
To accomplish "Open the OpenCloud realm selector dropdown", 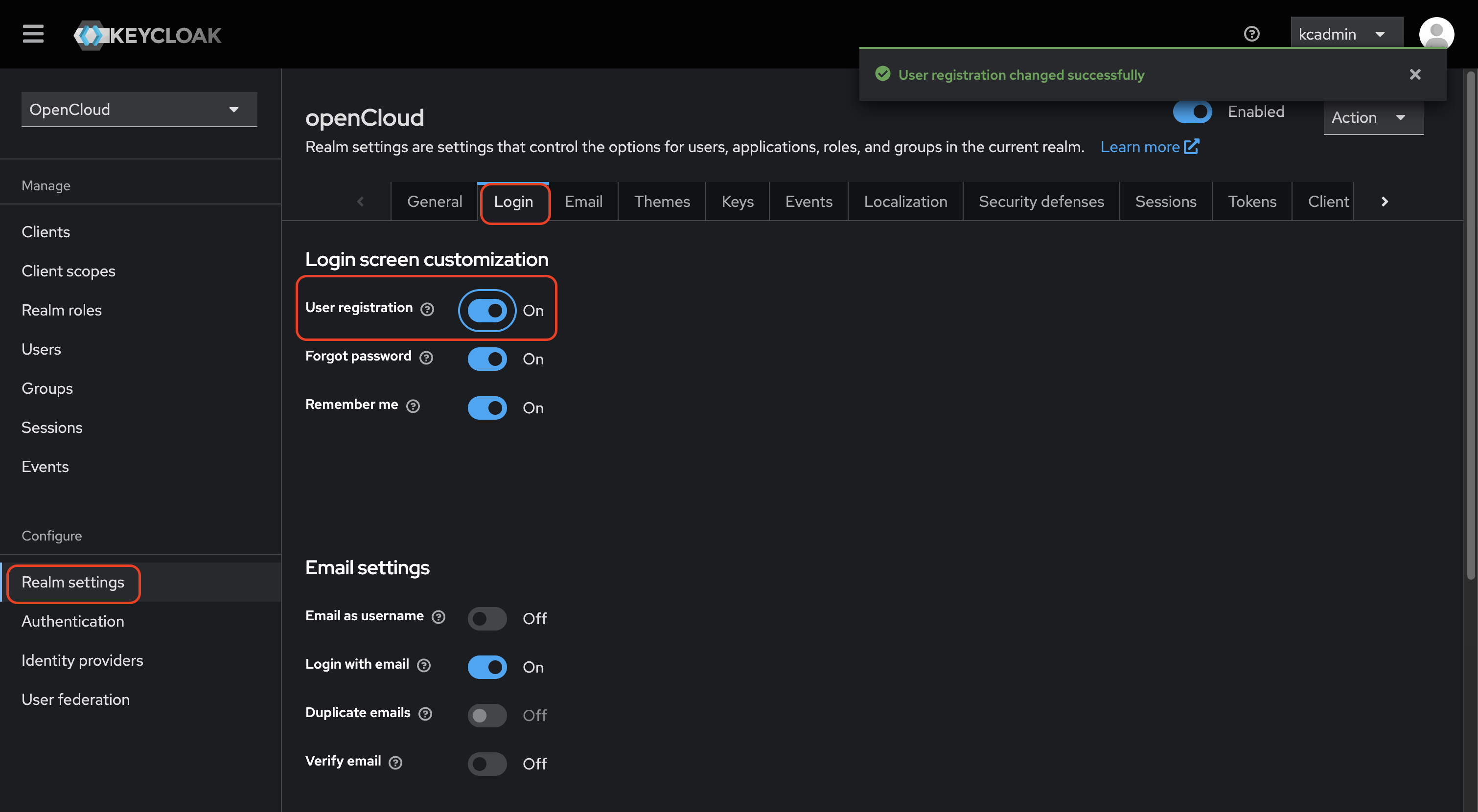I will pyautogui.click(x=139, y=109).
